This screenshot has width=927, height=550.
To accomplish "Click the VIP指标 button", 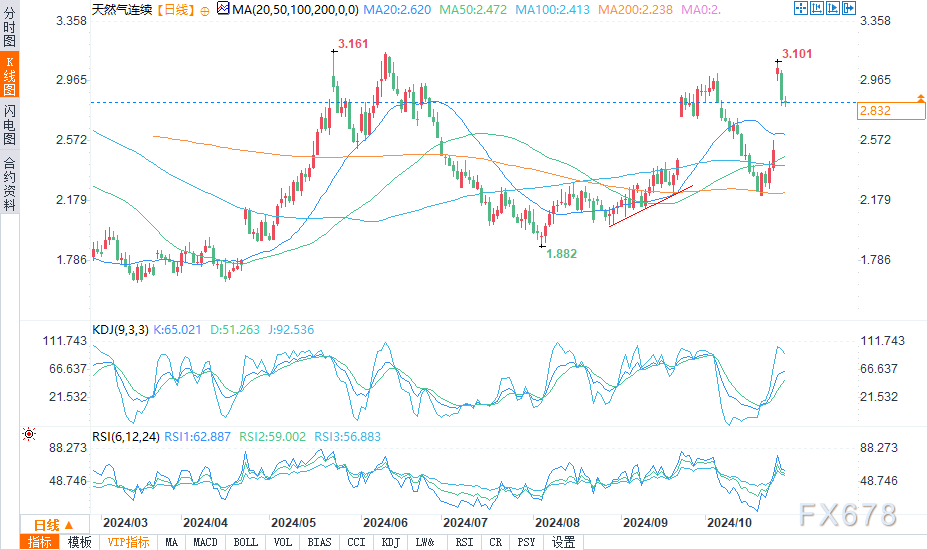I will click(128, 542).
